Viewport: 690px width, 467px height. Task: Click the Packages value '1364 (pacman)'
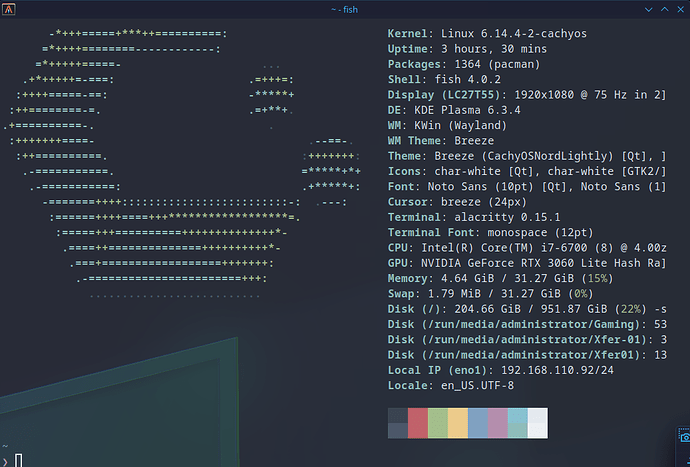click(x=497, y=64)
